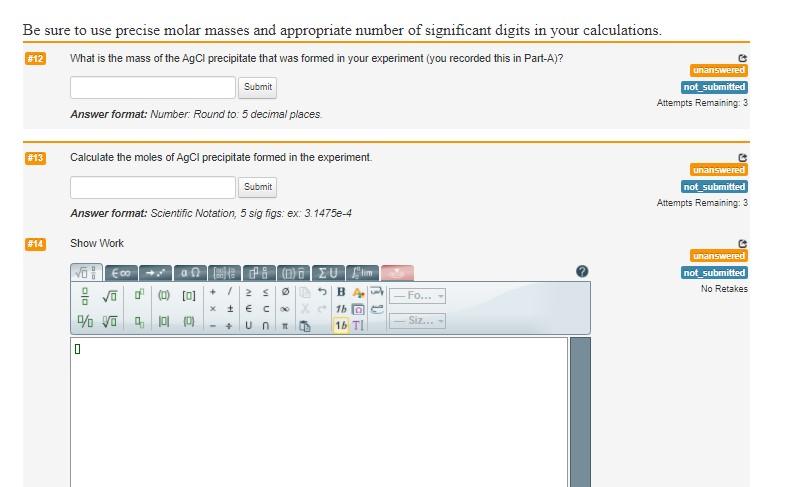The height and width of the screenshot is (487, 789).
Task: Insert the infinity ∞ symbol
Action: coord(285,309)
